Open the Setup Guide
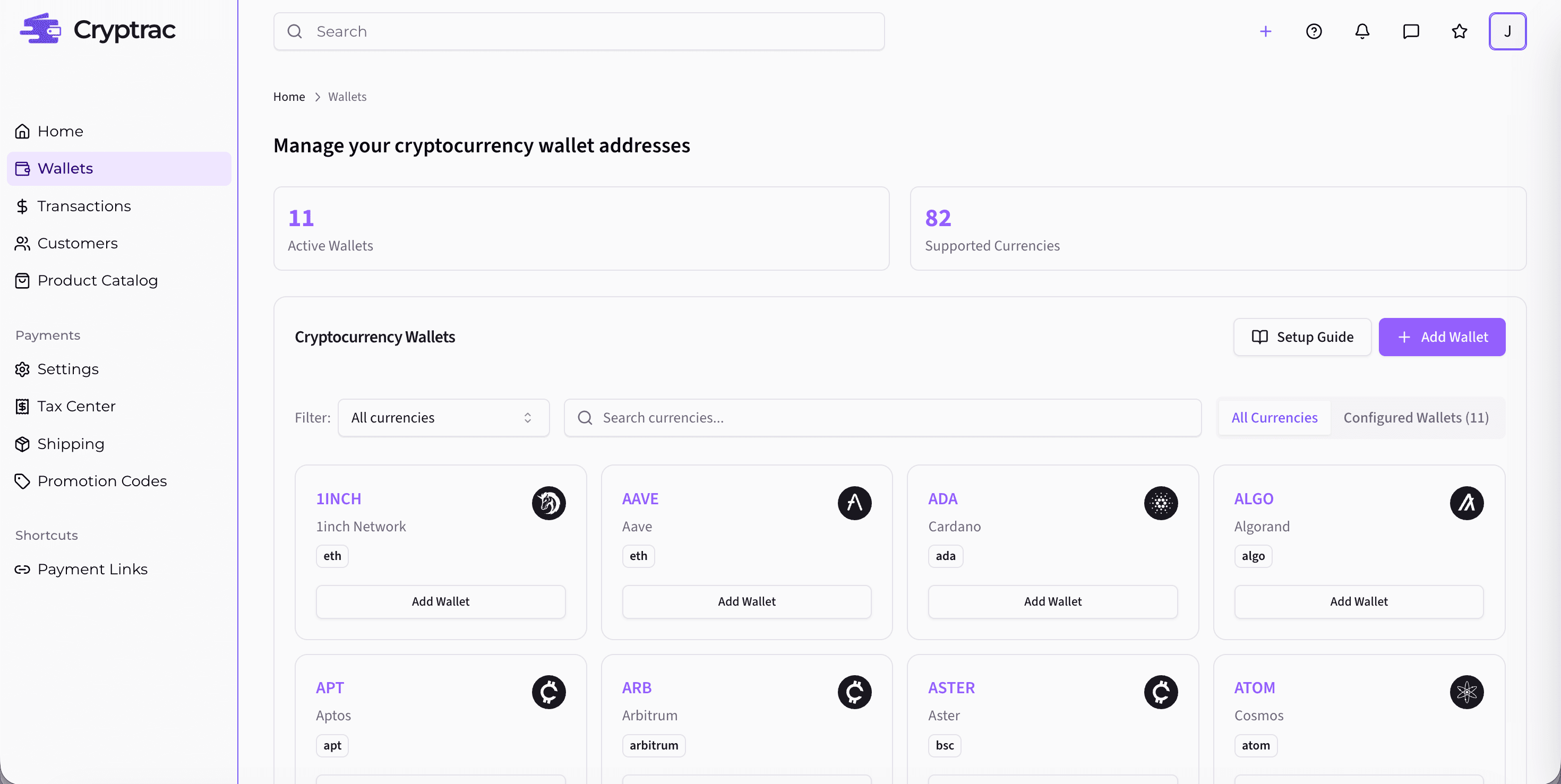The height and width of the screenshot is (784, 1561). (x=1302, y=337)
